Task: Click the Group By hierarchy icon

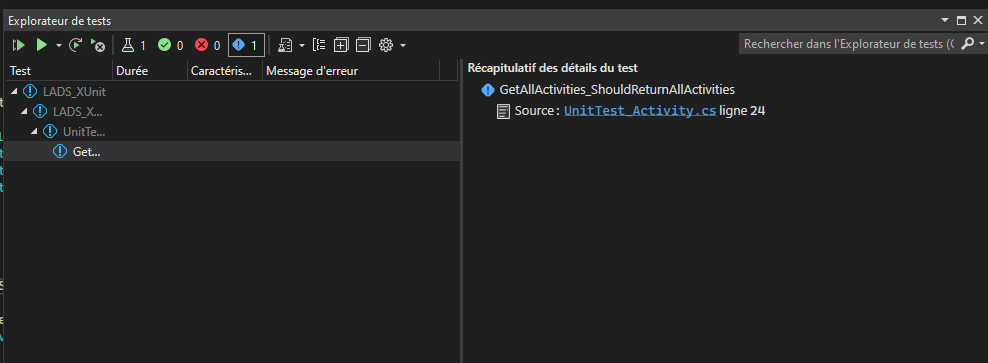Action: click(x=319, y=45)
